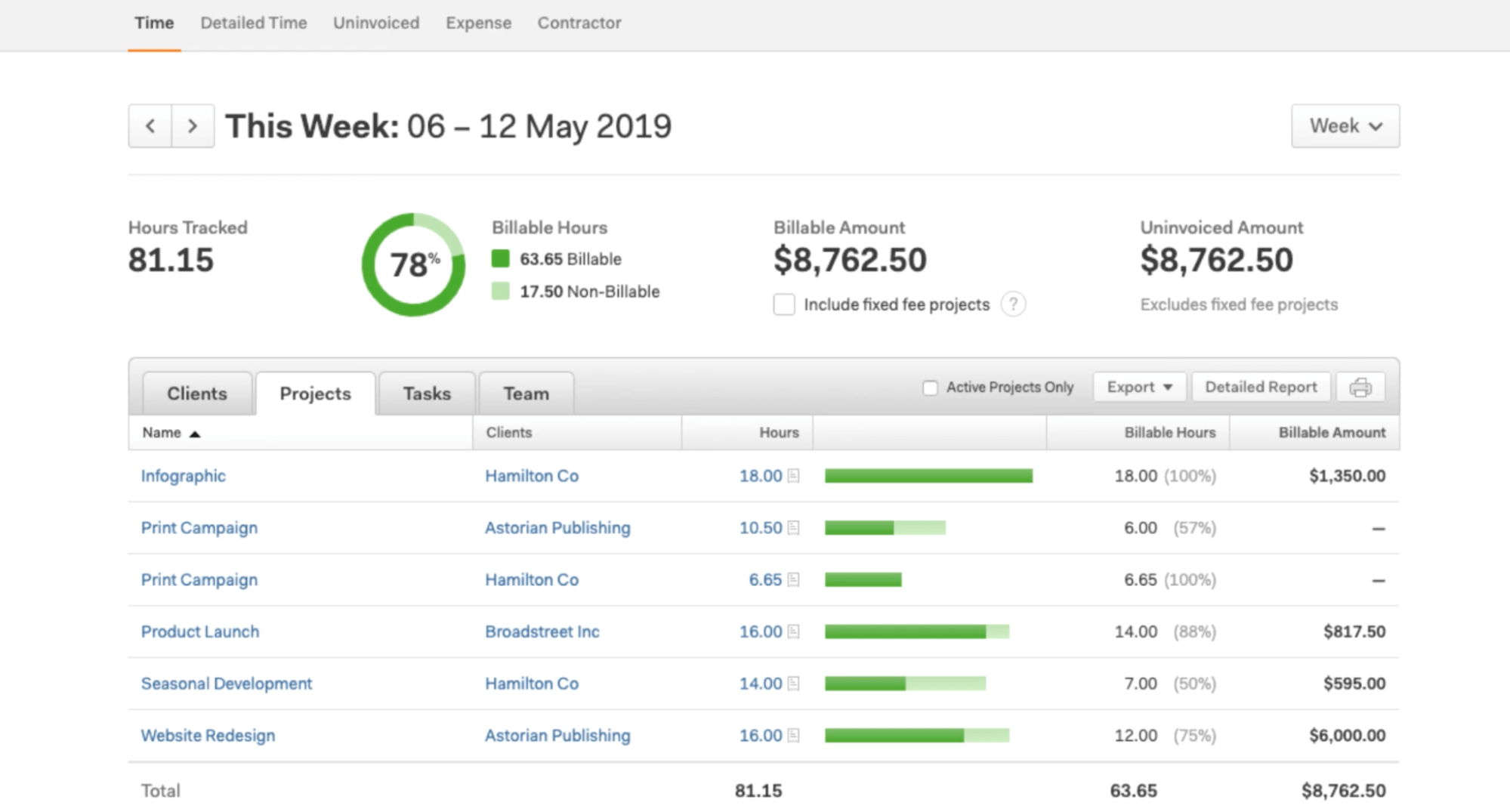
Task: Sort by Name column ascending arrow
Action: 195,434
